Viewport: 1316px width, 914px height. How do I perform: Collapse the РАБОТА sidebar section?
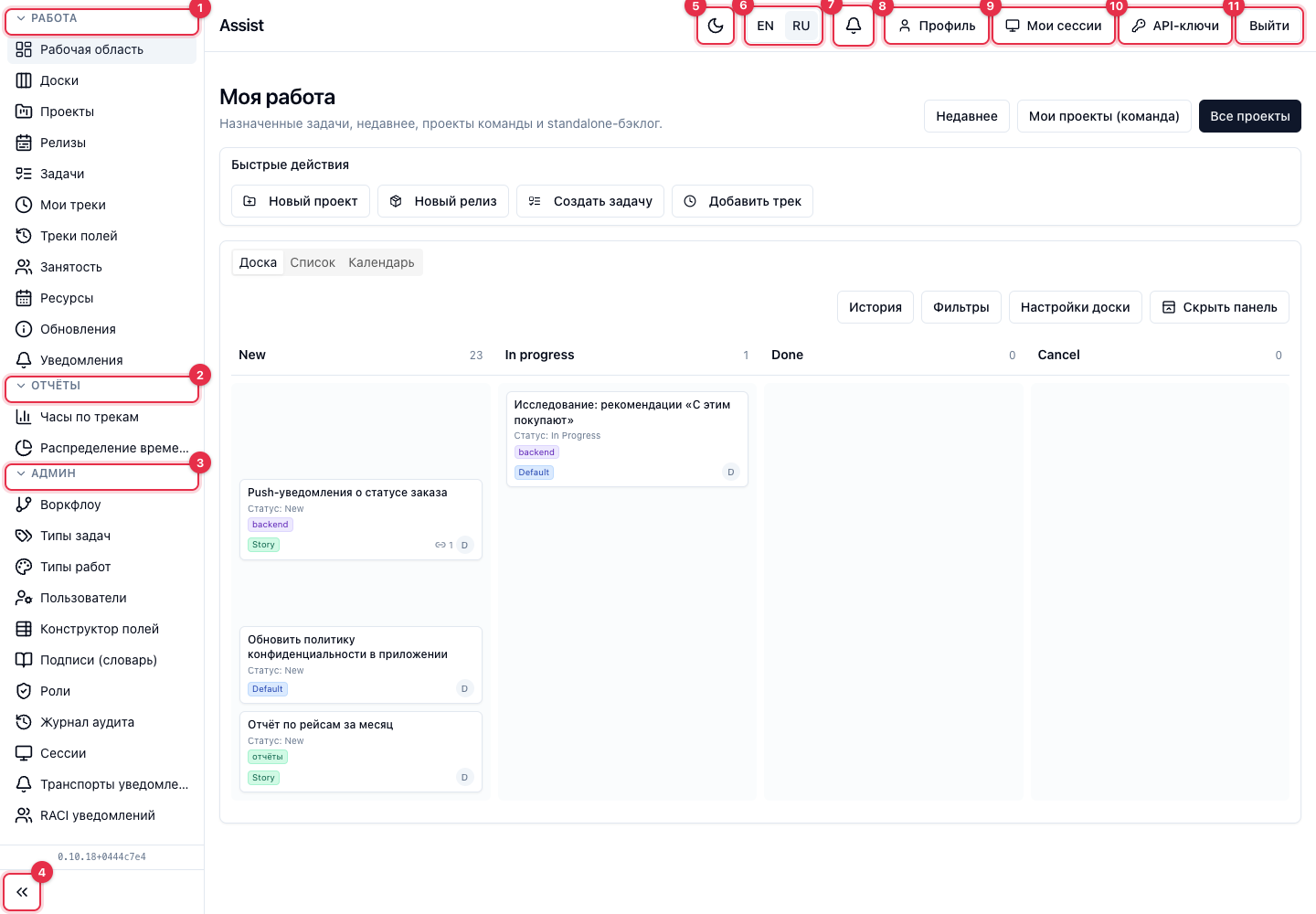point(101,18)
